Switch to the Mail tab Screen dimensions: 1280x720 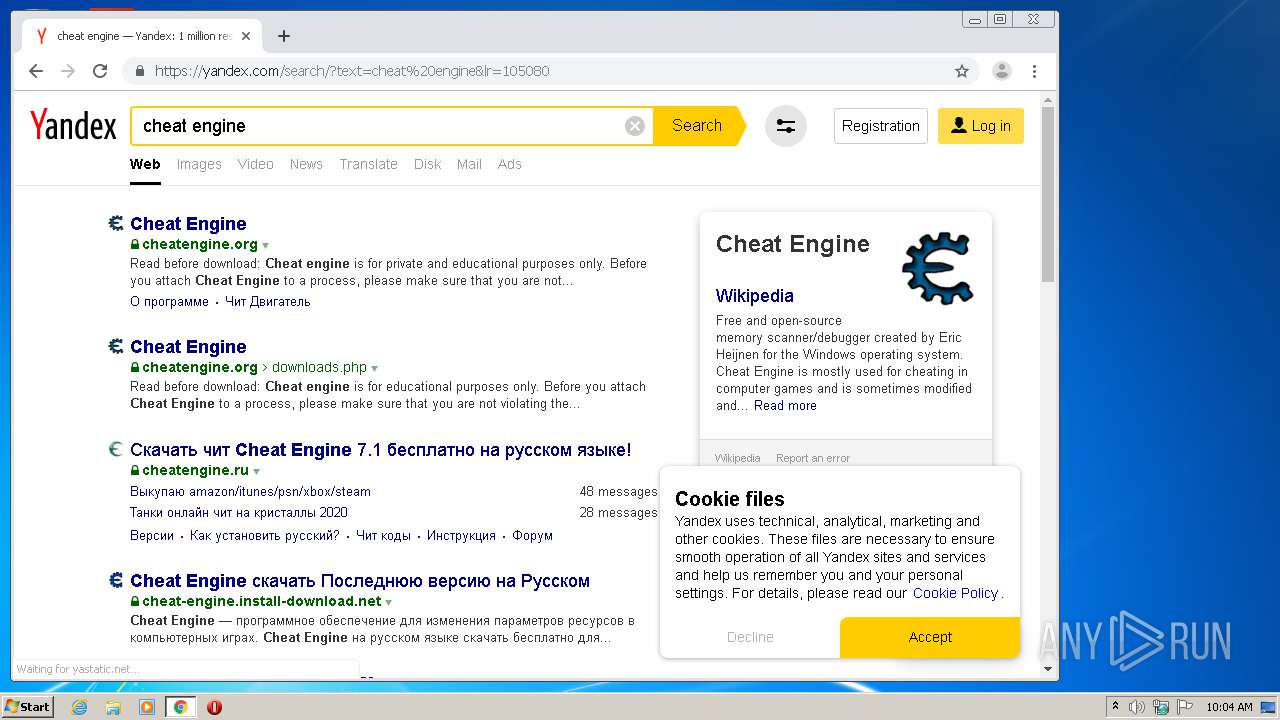pos(469,164)
